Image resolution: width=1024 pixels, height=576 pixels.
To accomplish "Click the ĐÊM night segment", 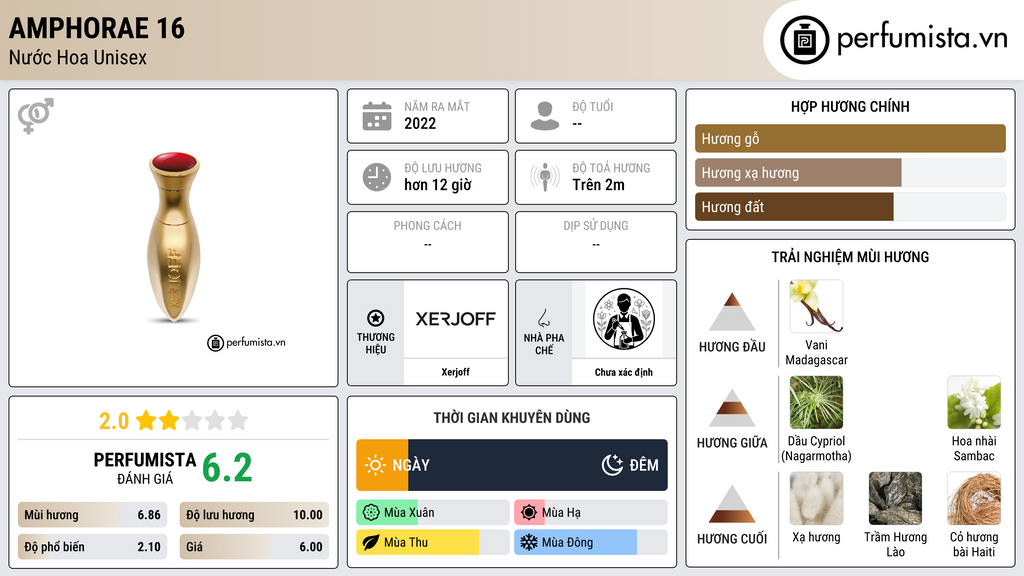I will 538,465.
